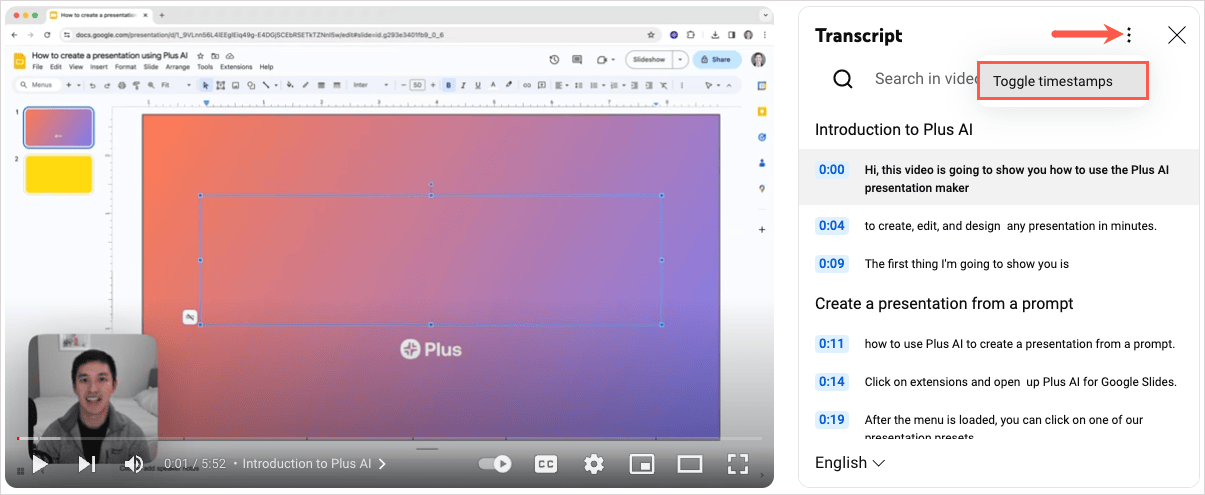Screen dimensions: 1205x495
Task: Open version history clock icon in Slides
Action: [x=554, y=60]
